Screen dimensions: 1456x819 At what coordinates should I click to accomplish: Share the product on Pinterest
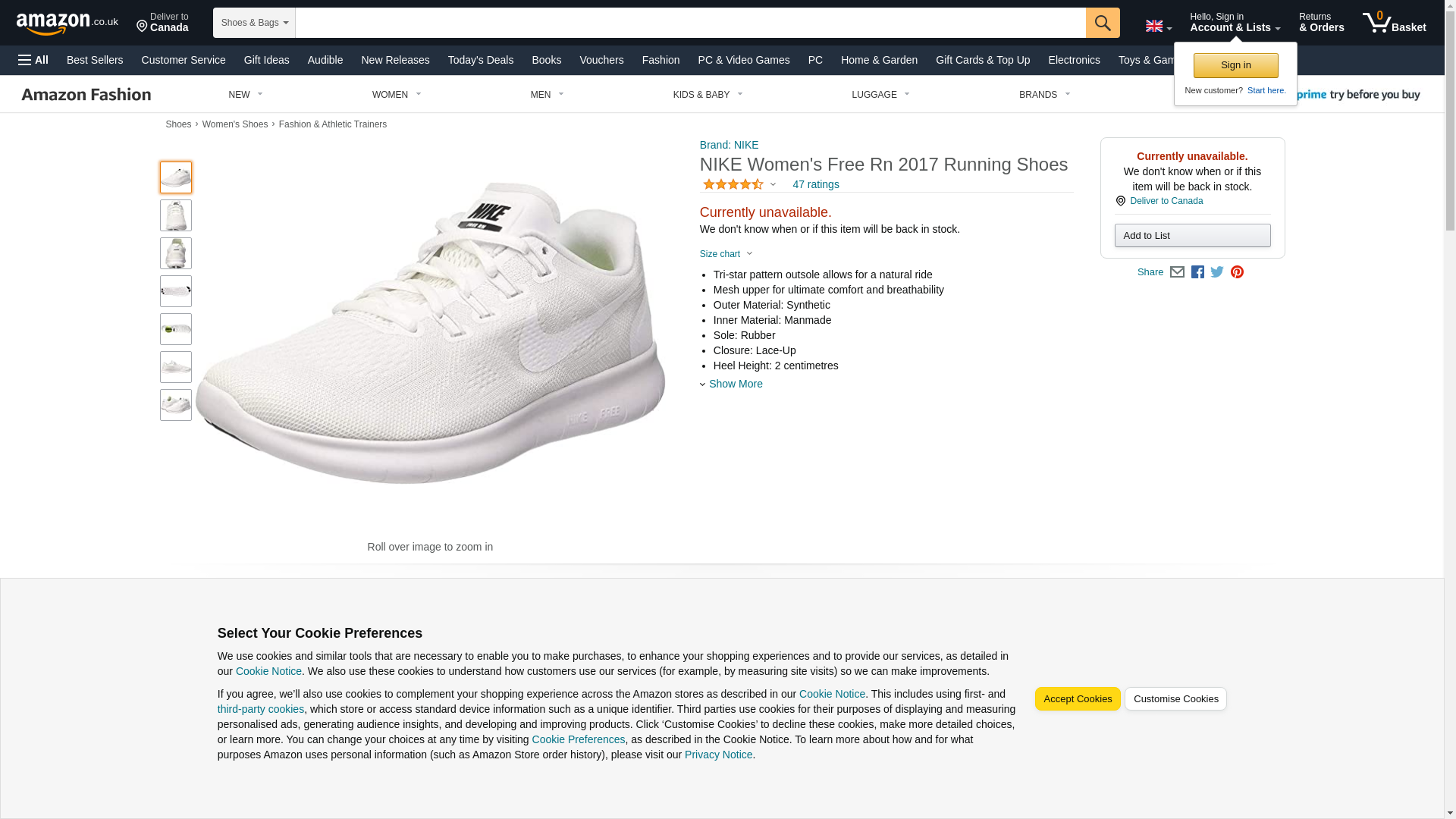coord(1237,272)
